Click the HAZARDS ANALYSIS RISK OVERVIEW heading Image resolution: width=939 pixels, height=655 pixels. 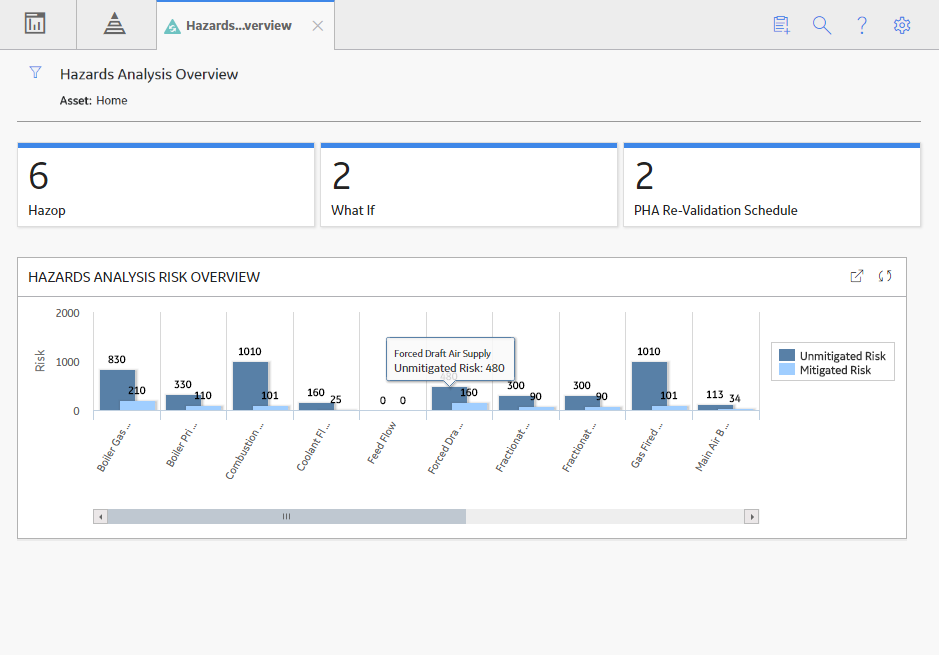pyautogui.click(x=144, y=277)
